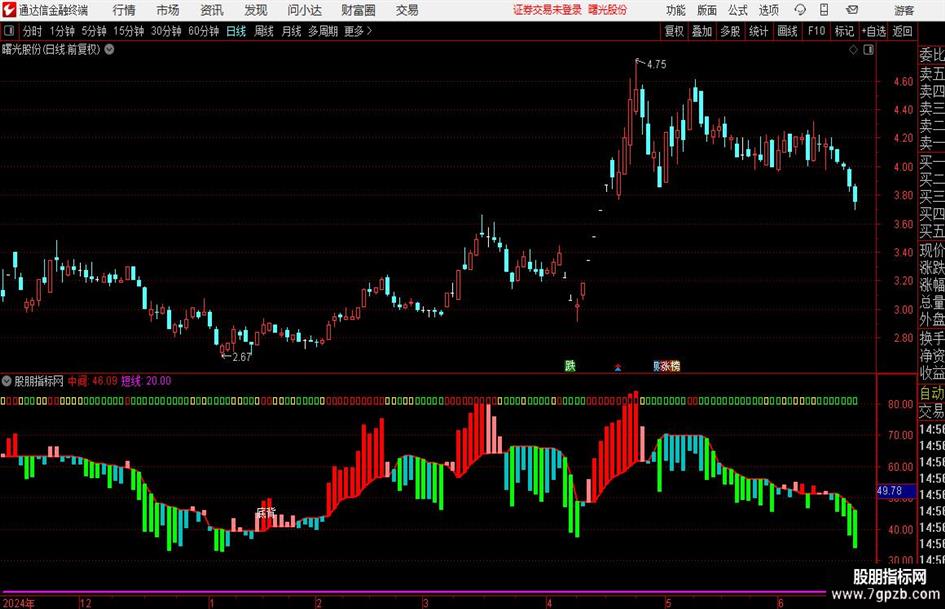Click the diamond icon above the chart
The height and width of the screenshot is (609, 945).
[853, 50]
